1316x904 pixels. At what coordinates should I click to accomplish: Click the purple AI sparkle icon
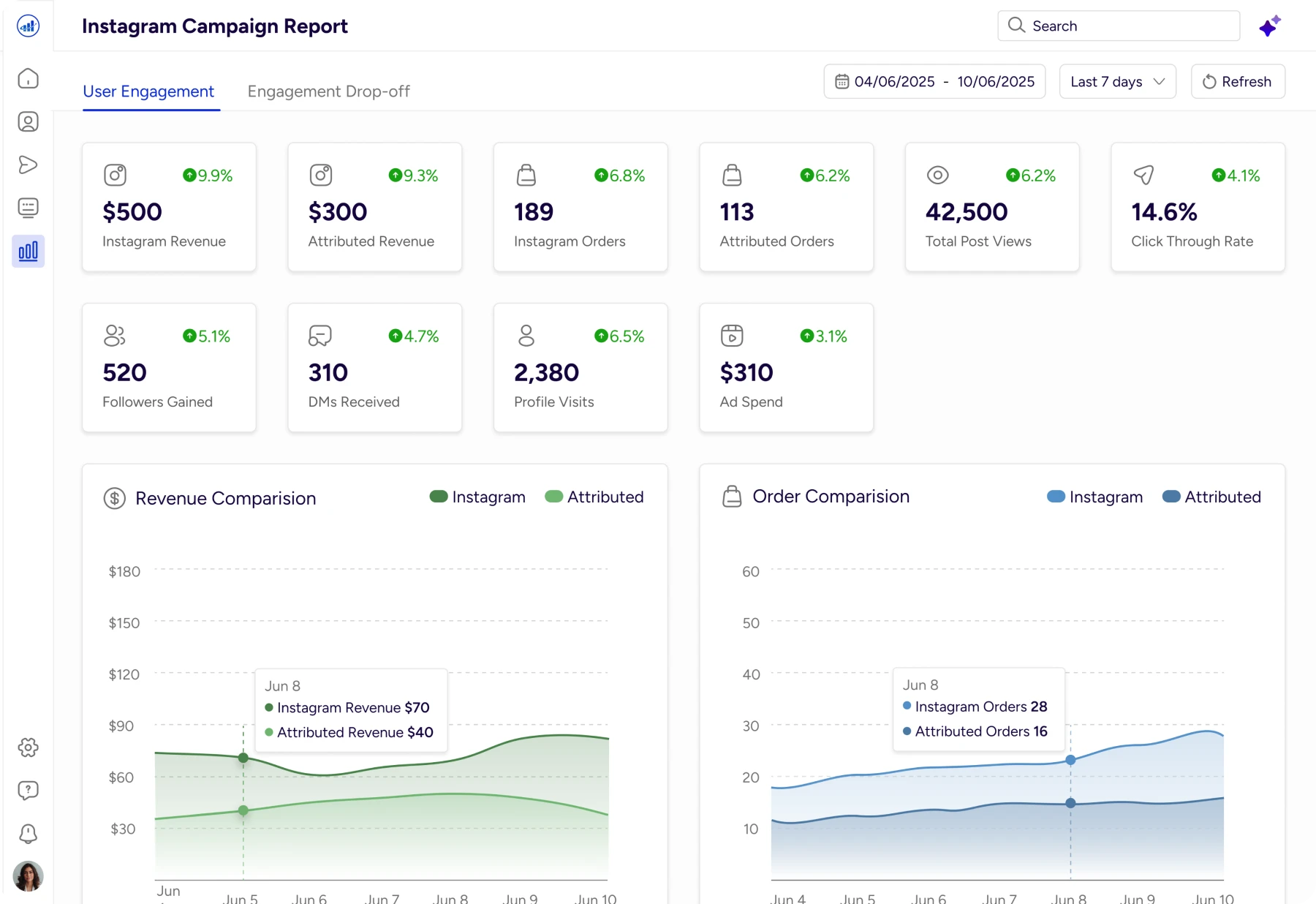(x=1269, y=26)
